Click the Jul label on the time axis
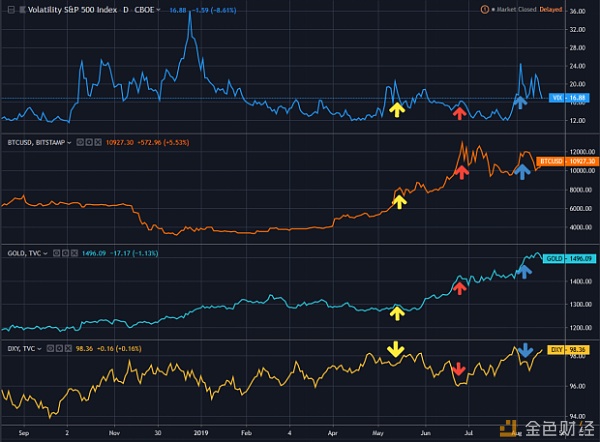The height and width of the screenshot is (442, 600). pos(468,433)
